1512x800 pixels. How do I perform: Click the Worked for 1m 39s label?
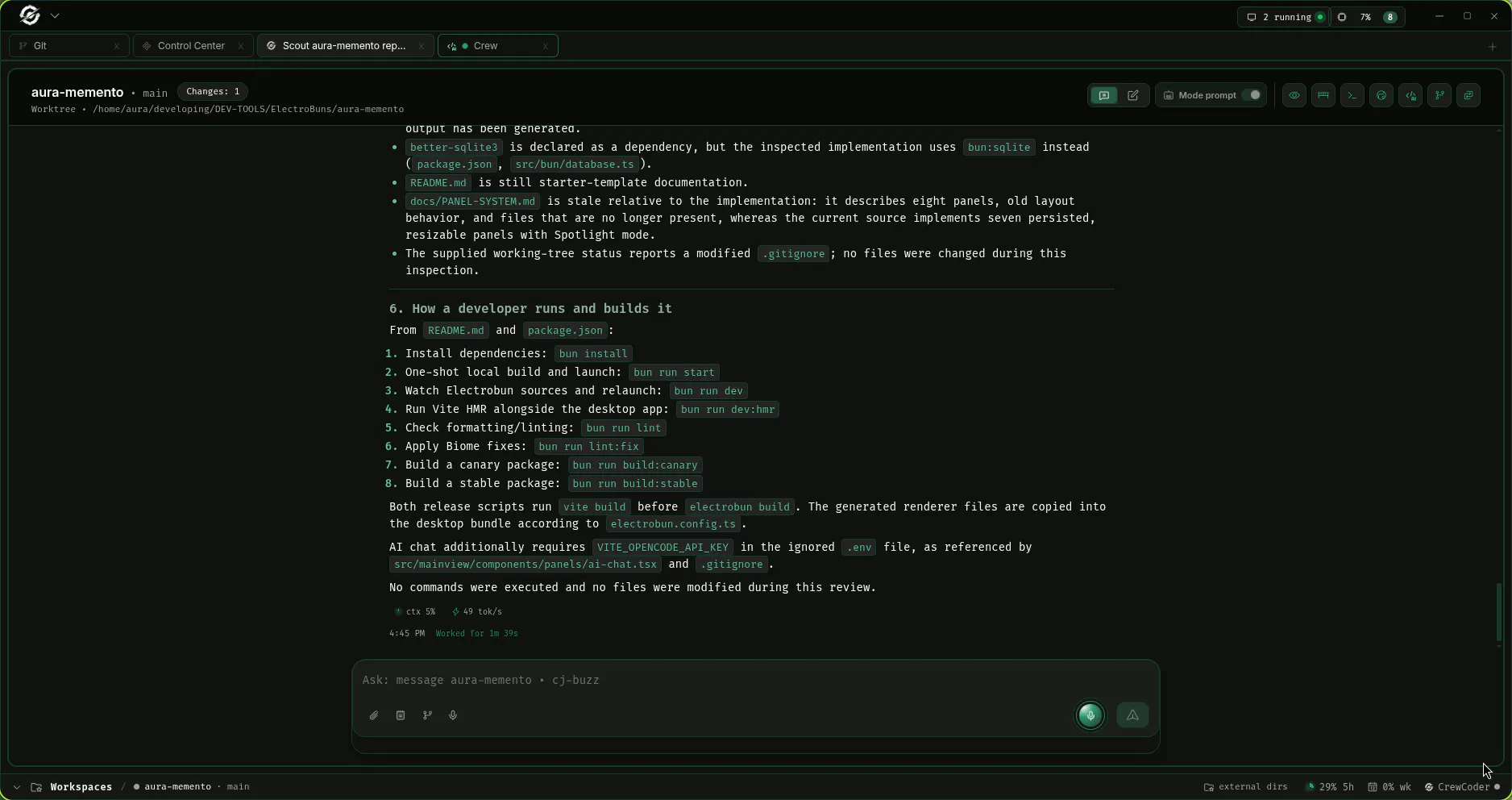click(477, 634)
